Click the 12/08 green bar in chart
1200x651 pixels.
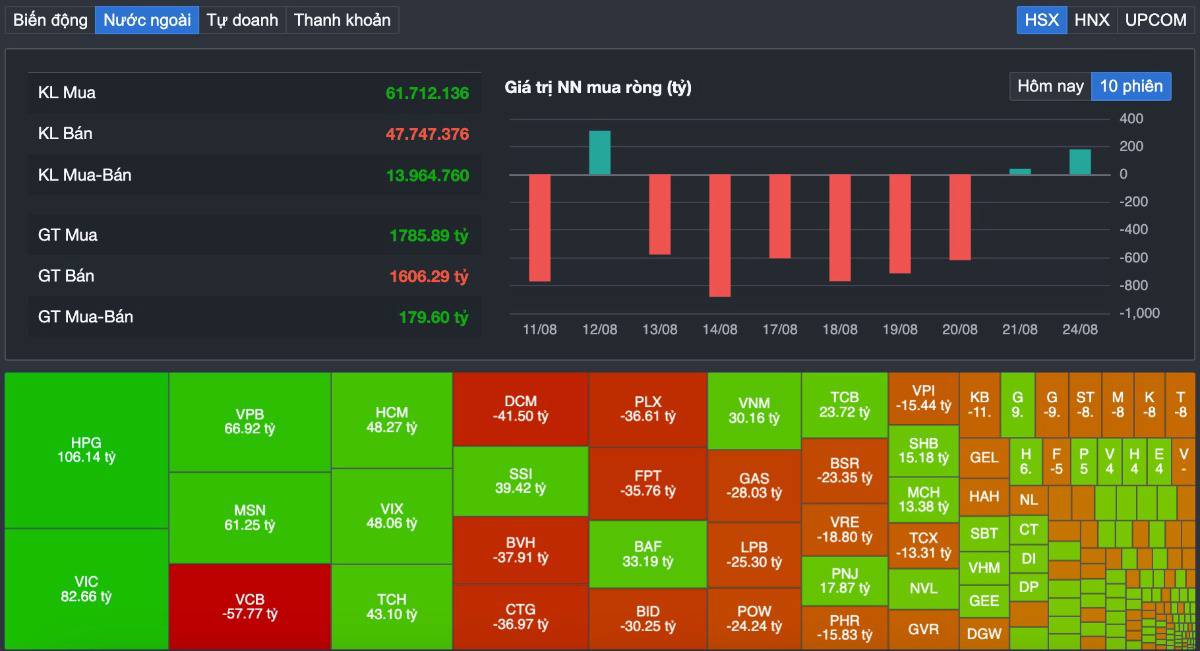point(600,152)
